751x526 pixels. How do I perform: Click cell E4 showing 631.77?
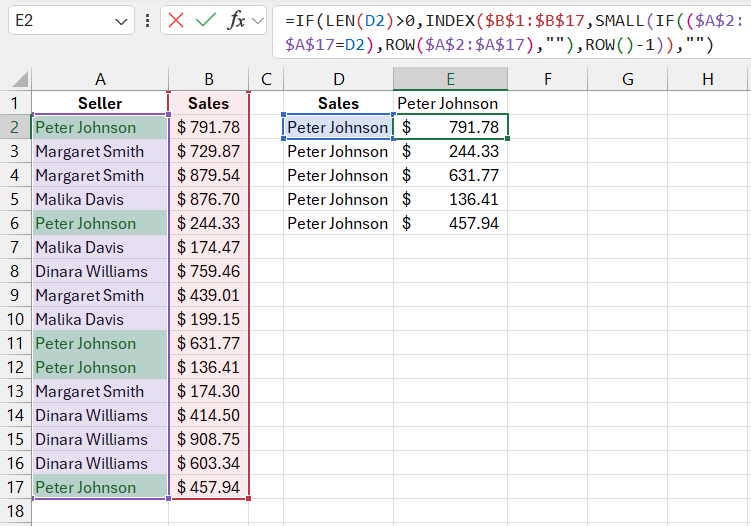tap(451, 175)
